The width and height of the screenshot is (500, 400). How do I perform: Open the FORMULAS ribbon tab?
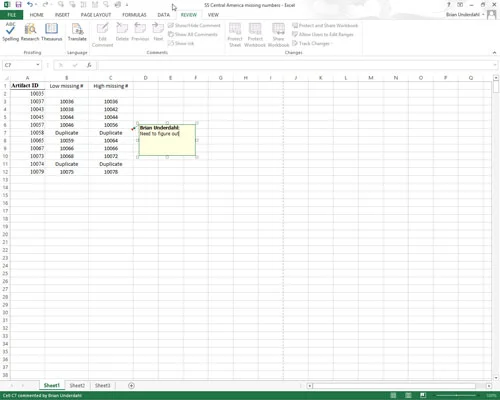(x=134, y=15)
